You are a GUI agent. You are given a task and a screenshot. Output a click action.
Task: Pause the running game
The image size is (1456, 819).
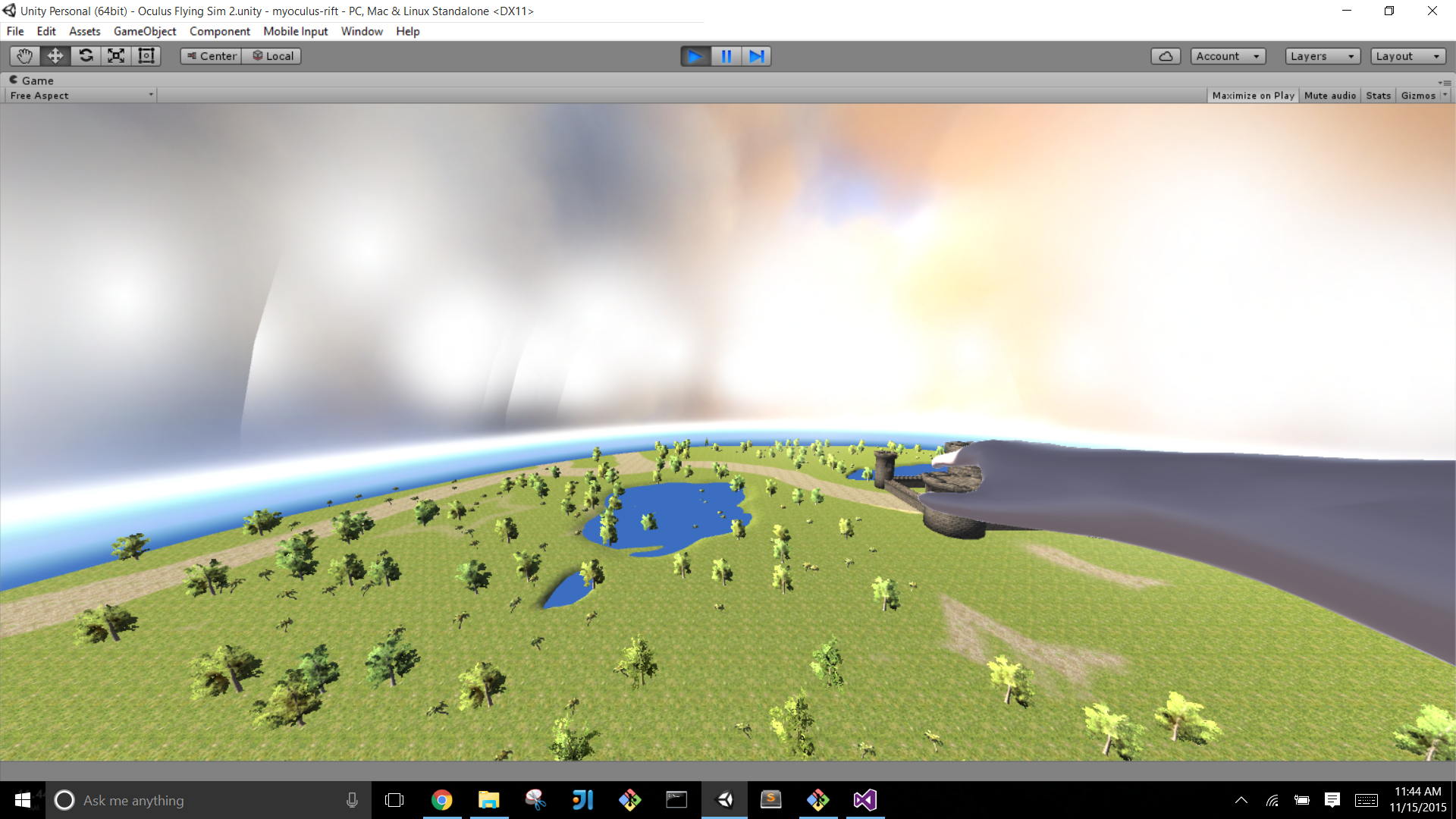point(726,56)
